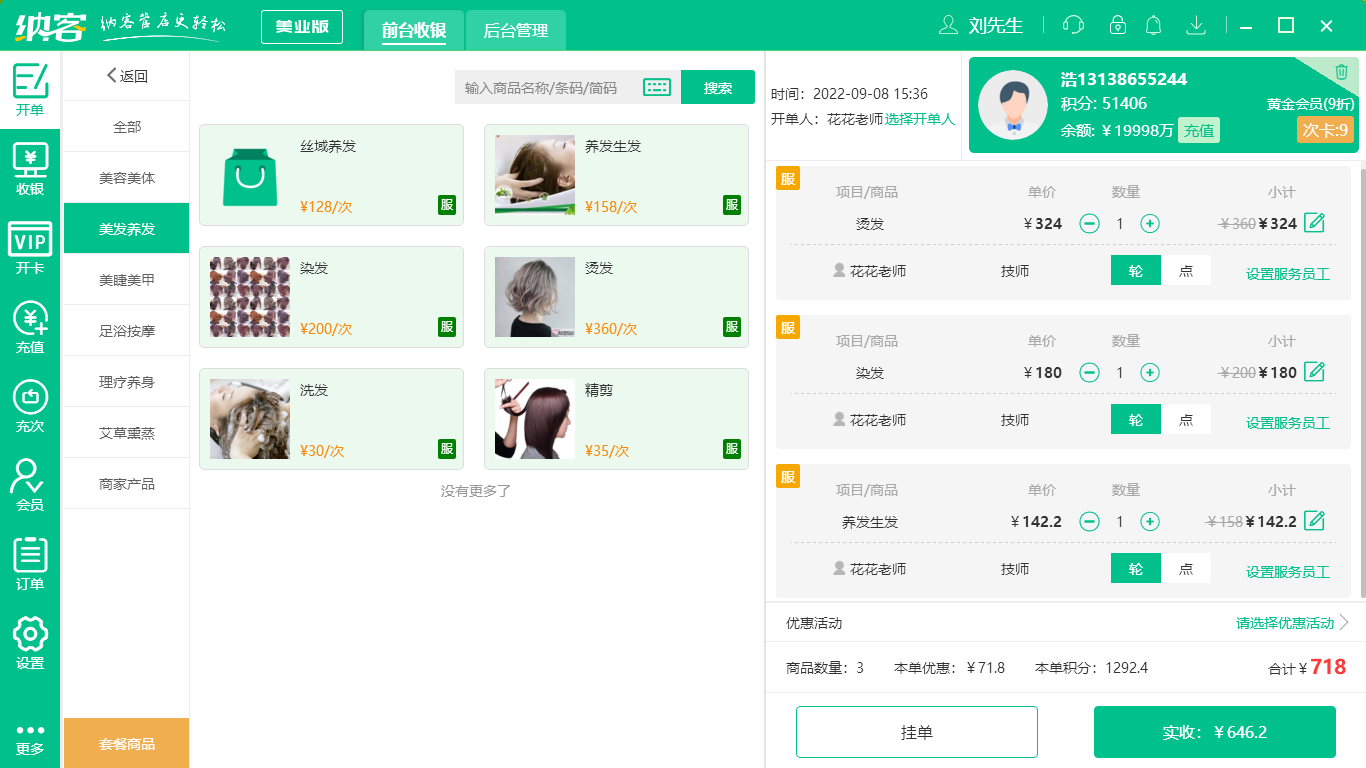Click the headset customer service icon
This screenshot has height=768, width=1366.
(1073, 25)
